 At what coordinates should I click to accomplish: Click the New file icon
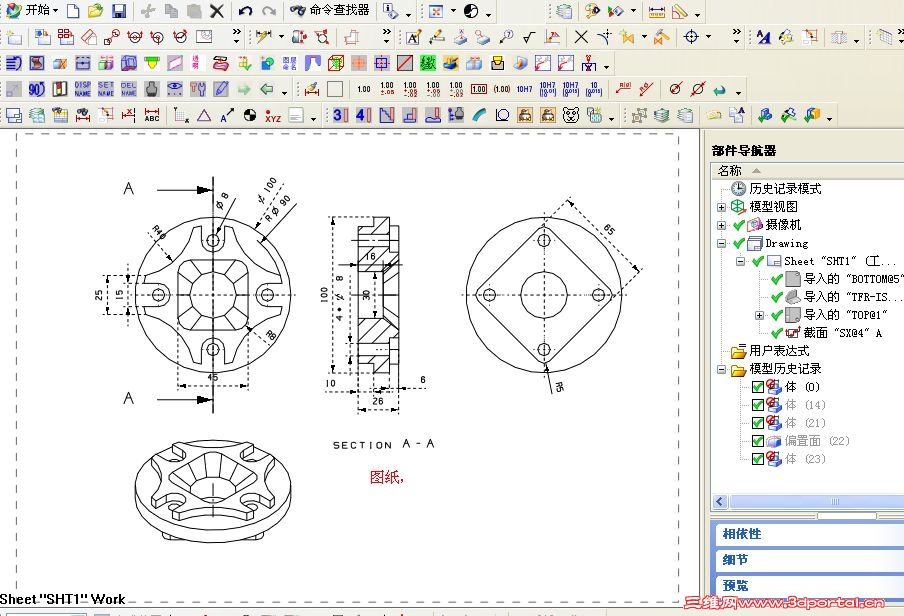(x=73, y=10)
